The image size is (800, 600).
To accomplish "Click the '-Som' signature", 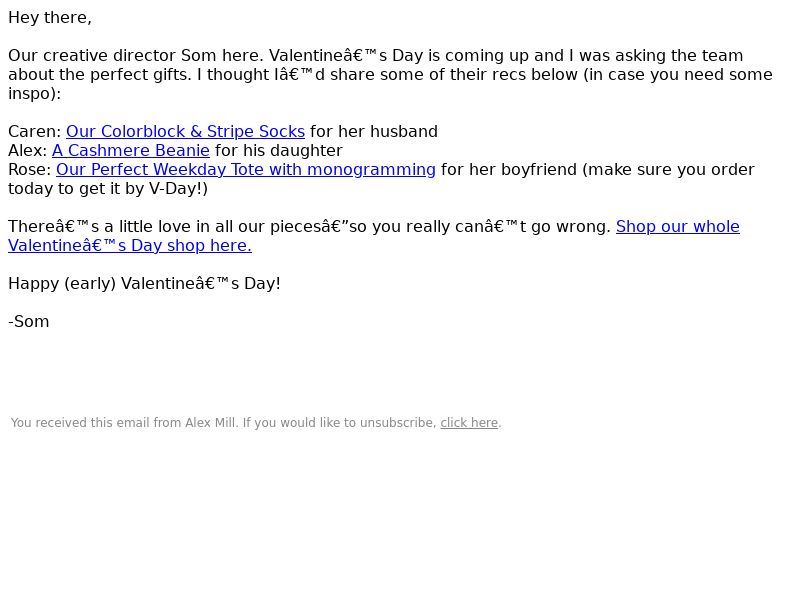I will [29, 322].
